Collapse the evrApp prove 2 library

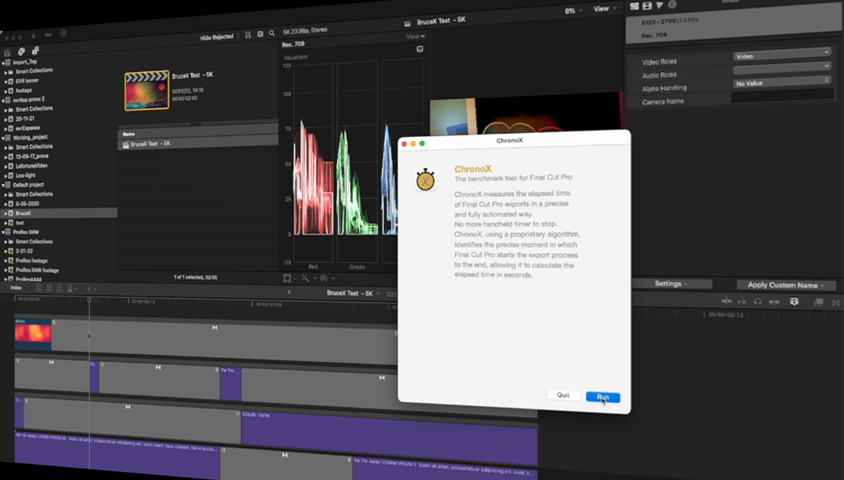click(3, 101)
